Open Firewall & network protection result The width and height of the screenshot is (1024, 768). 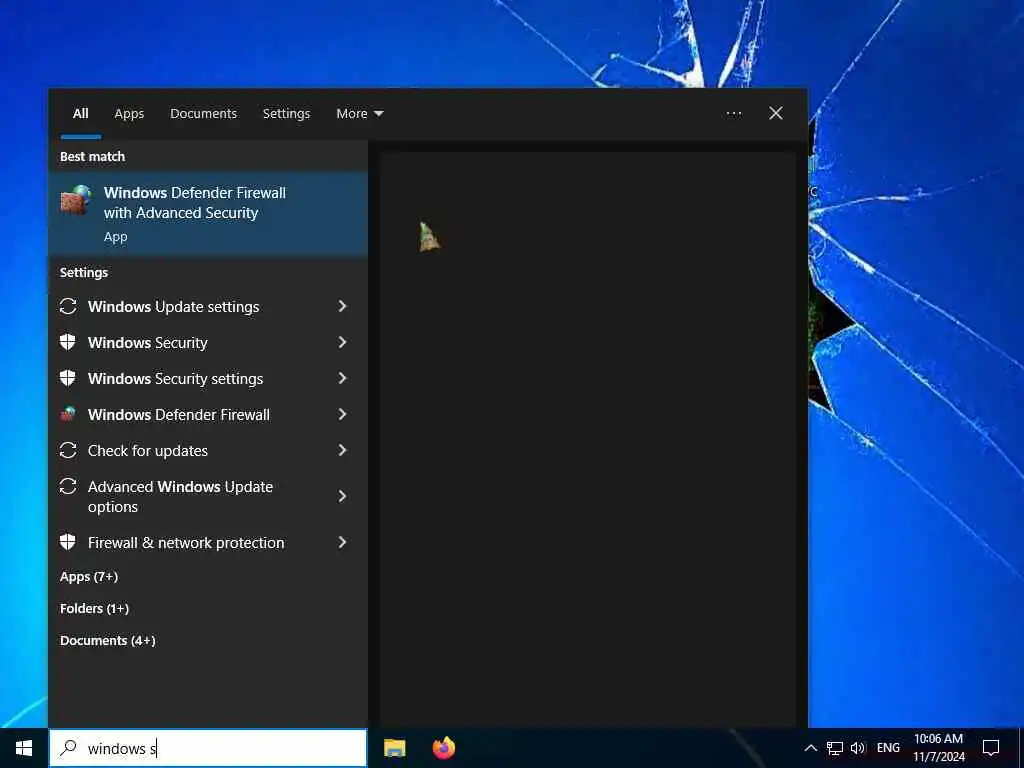coord(208,542)
